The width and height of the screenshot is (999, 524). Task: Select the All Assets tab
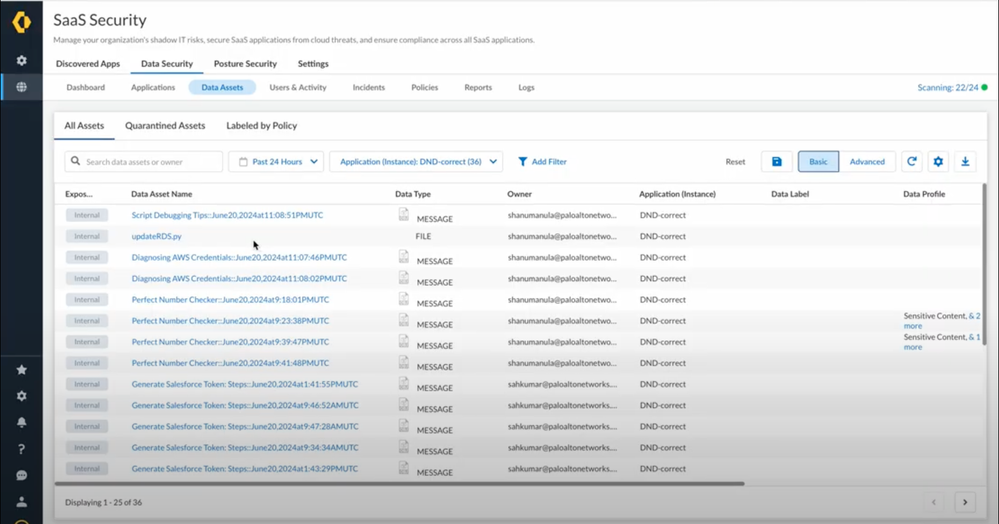84,126
